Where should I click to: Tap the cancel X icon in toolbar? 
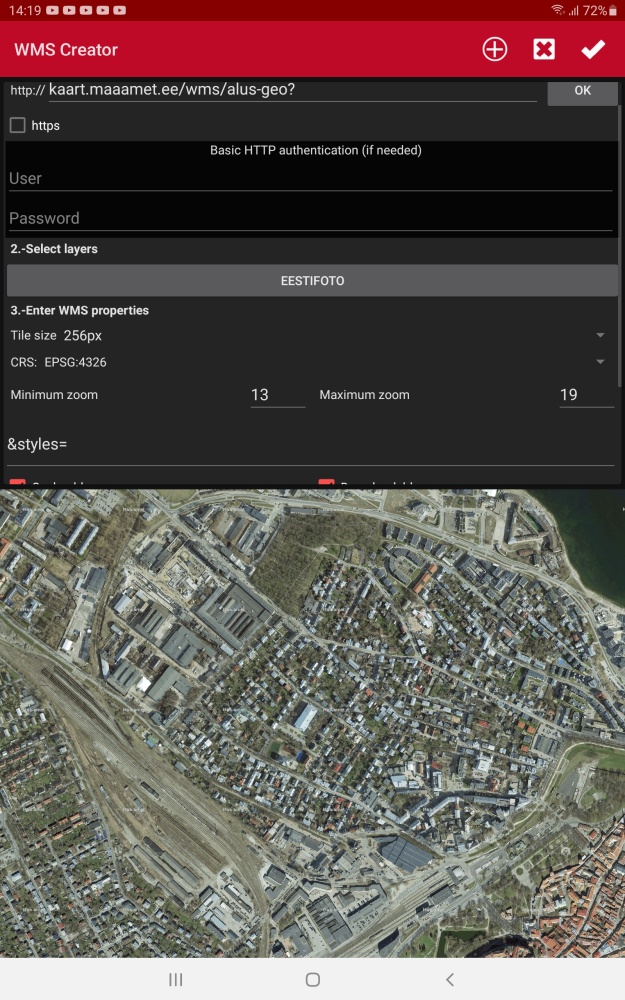pos(544,50)
